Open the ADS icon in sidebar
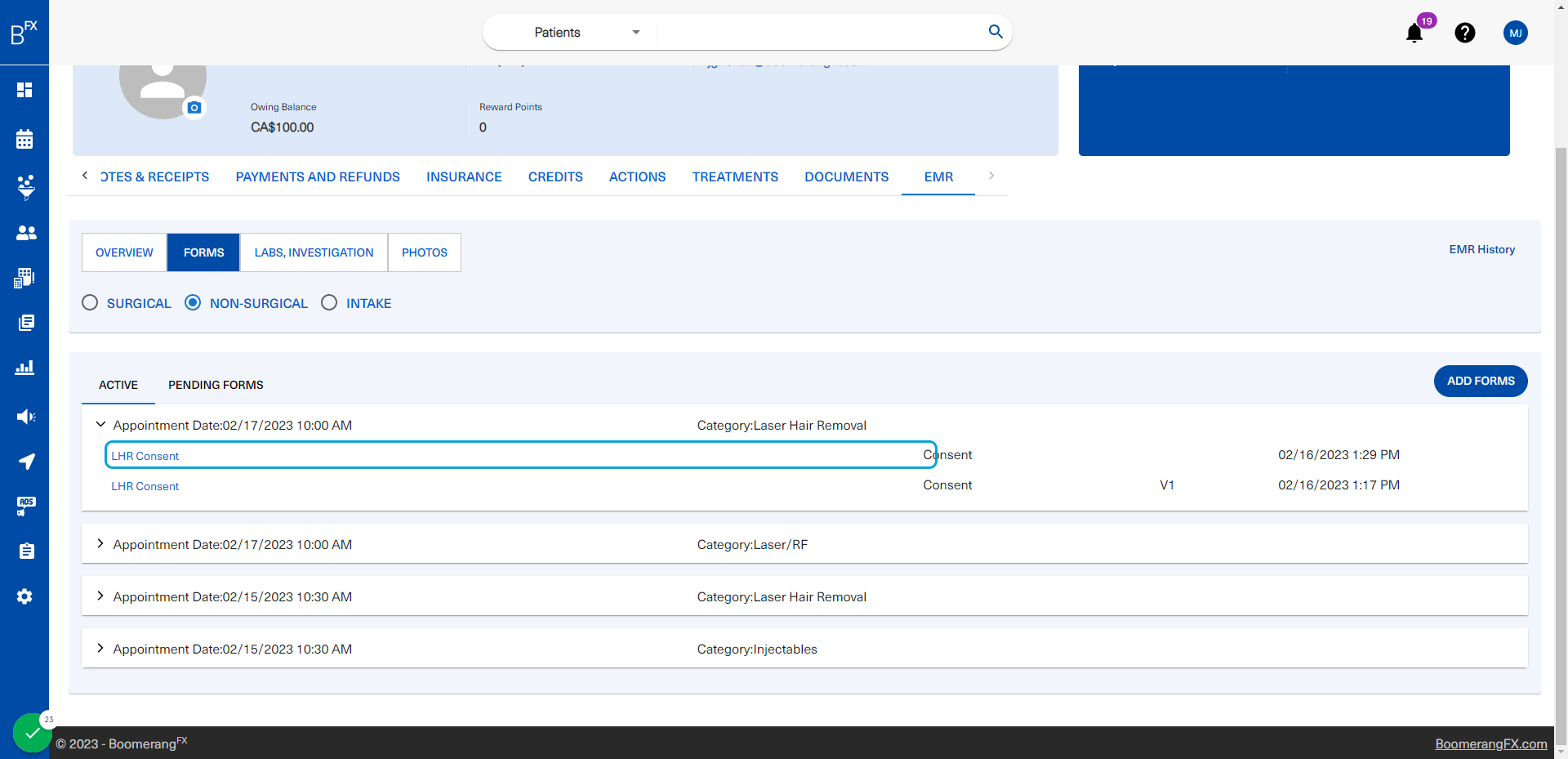Viewport: 1568px width, 759px height. (26, 507)
